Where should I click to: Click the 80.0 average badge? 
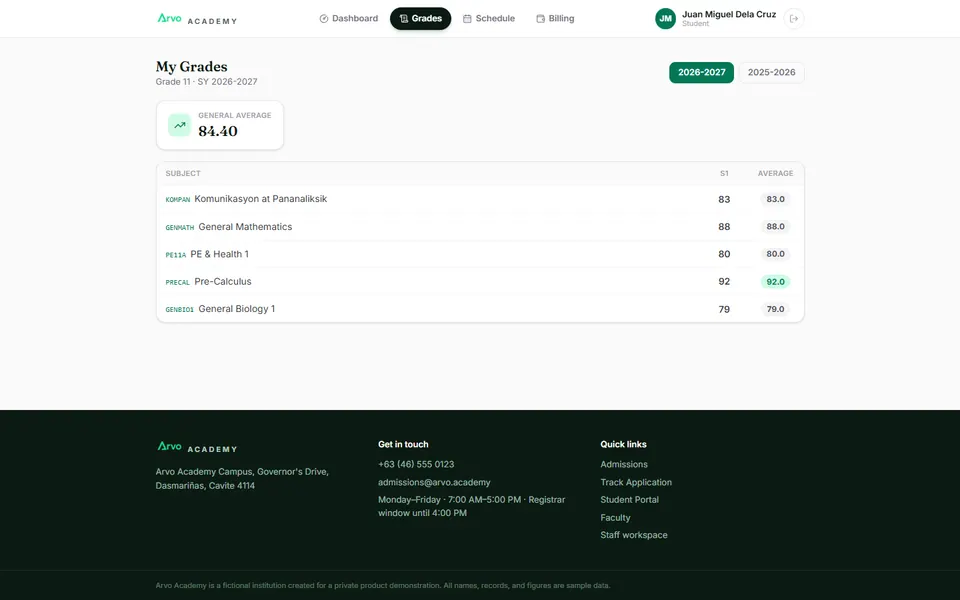click(x=775, y=254)
